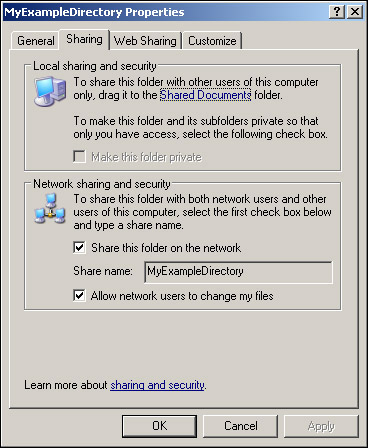Focus the Share name text field
Screen dimensions: 368x448
(238, 272)
